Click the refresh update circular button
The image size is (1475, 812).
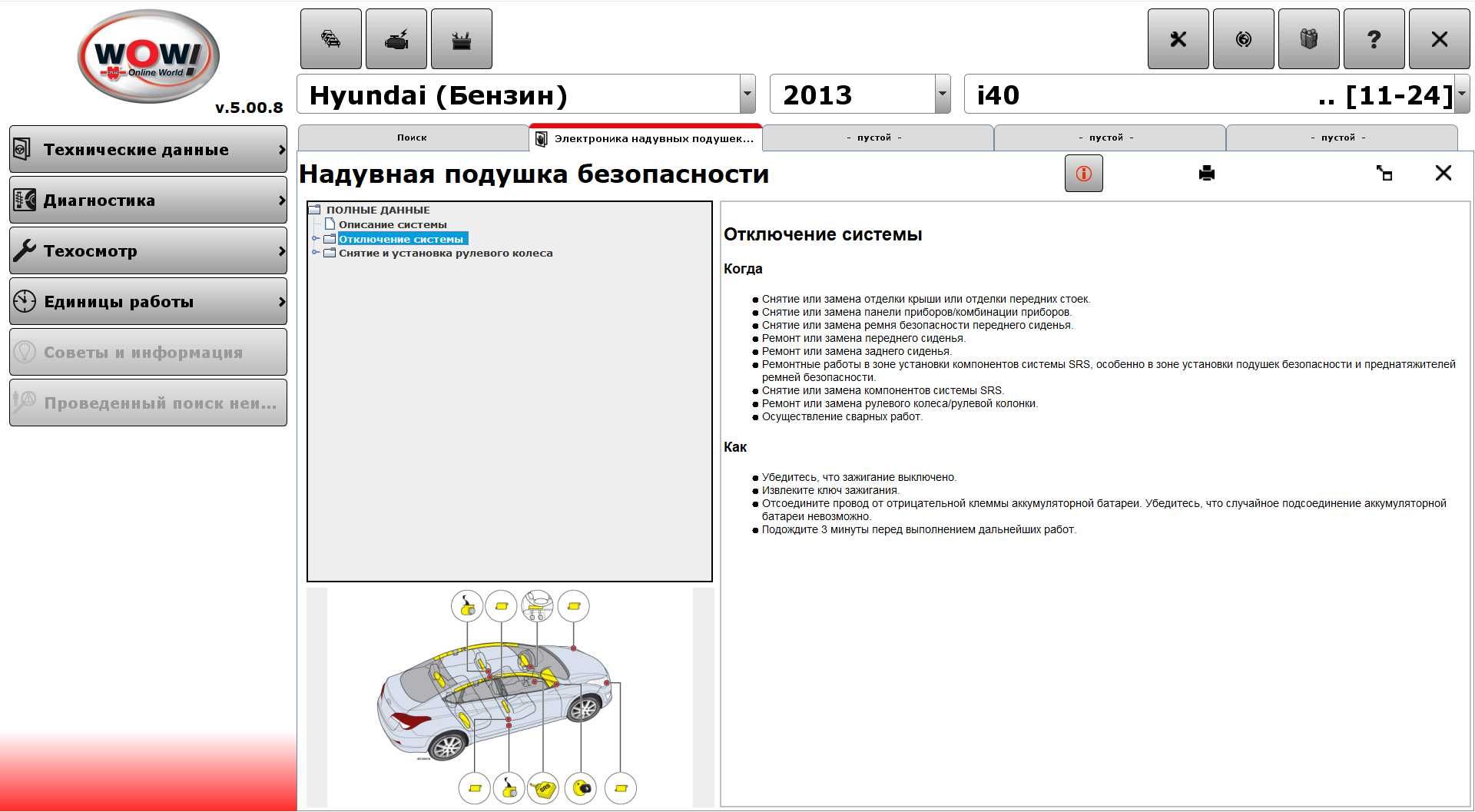1244,39
